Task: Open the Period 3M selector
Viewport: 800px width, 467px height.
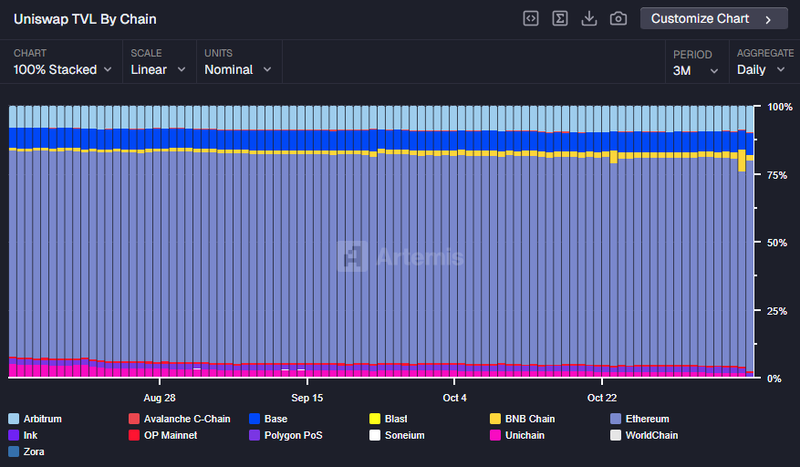Action: (696, 70)
